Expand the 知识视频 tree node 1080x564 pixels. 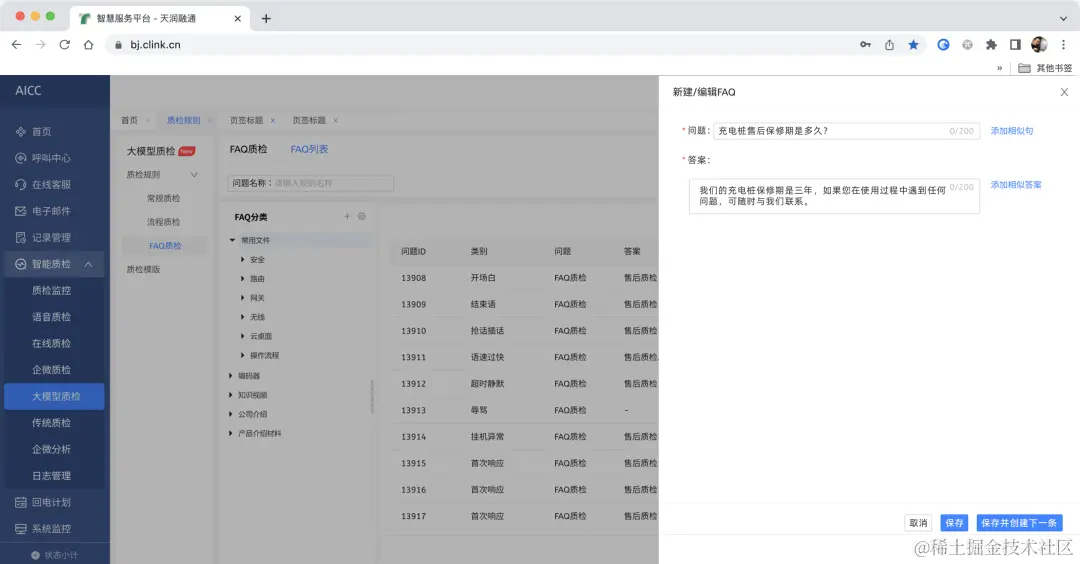pos(231,395)
